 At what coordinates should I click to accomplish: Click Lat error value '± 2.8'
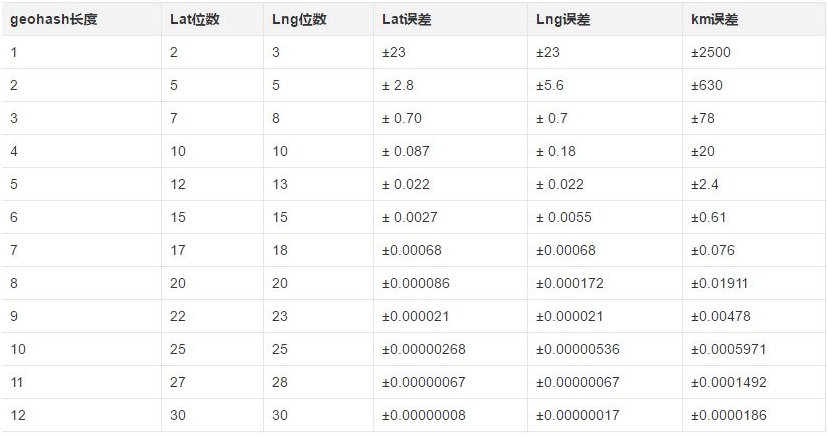pyautogui.click(x=398, y=85)
